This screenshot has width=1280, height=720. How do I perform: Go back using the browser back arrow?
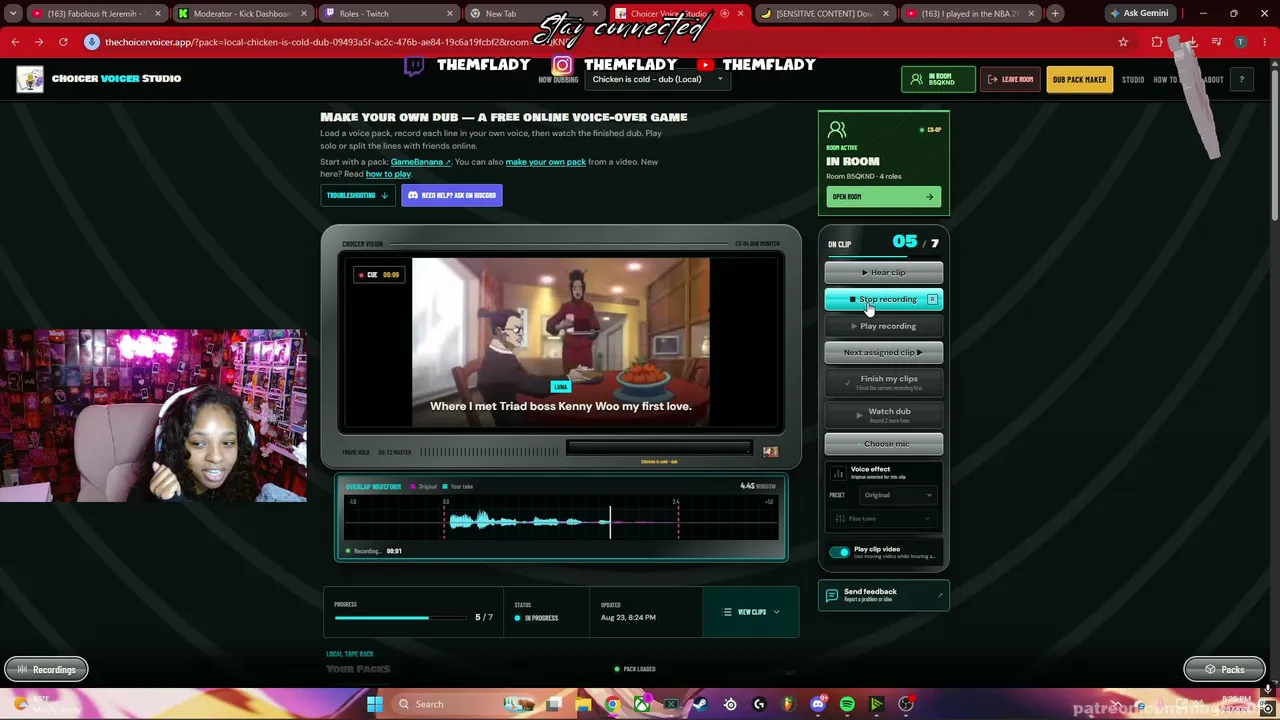click(15, 42)
